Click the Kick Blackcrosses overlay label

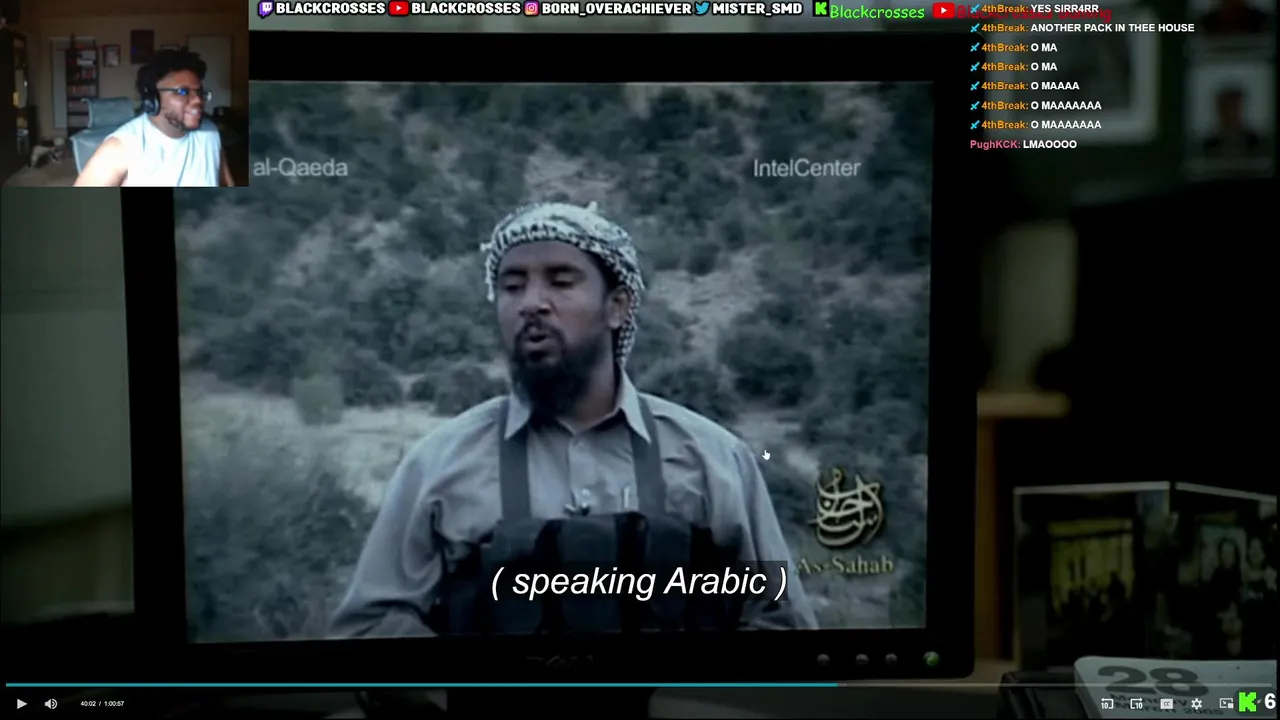pyautogui.click(x=870, y=11)
